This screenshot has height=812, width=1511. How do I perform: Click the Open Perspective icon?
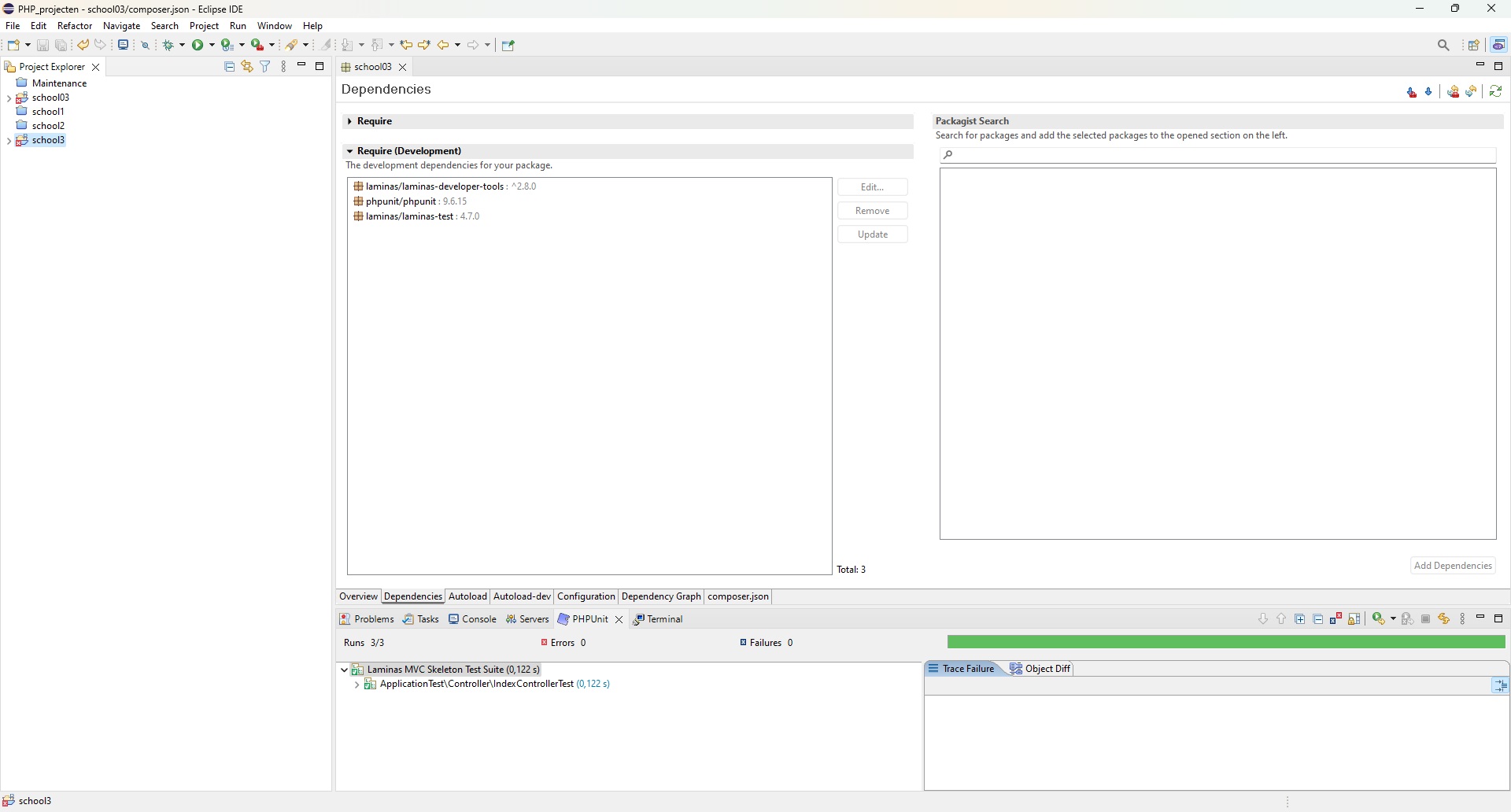point(1476,46)
